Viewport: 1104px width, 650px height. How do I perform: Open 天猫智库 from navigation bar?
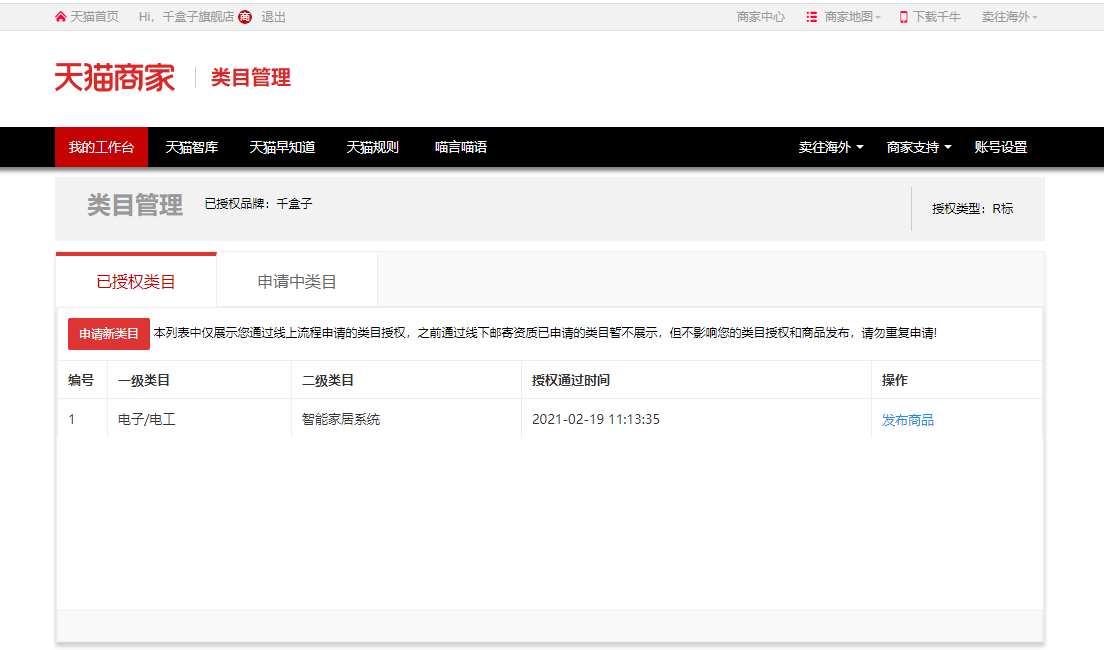point(192,147)
